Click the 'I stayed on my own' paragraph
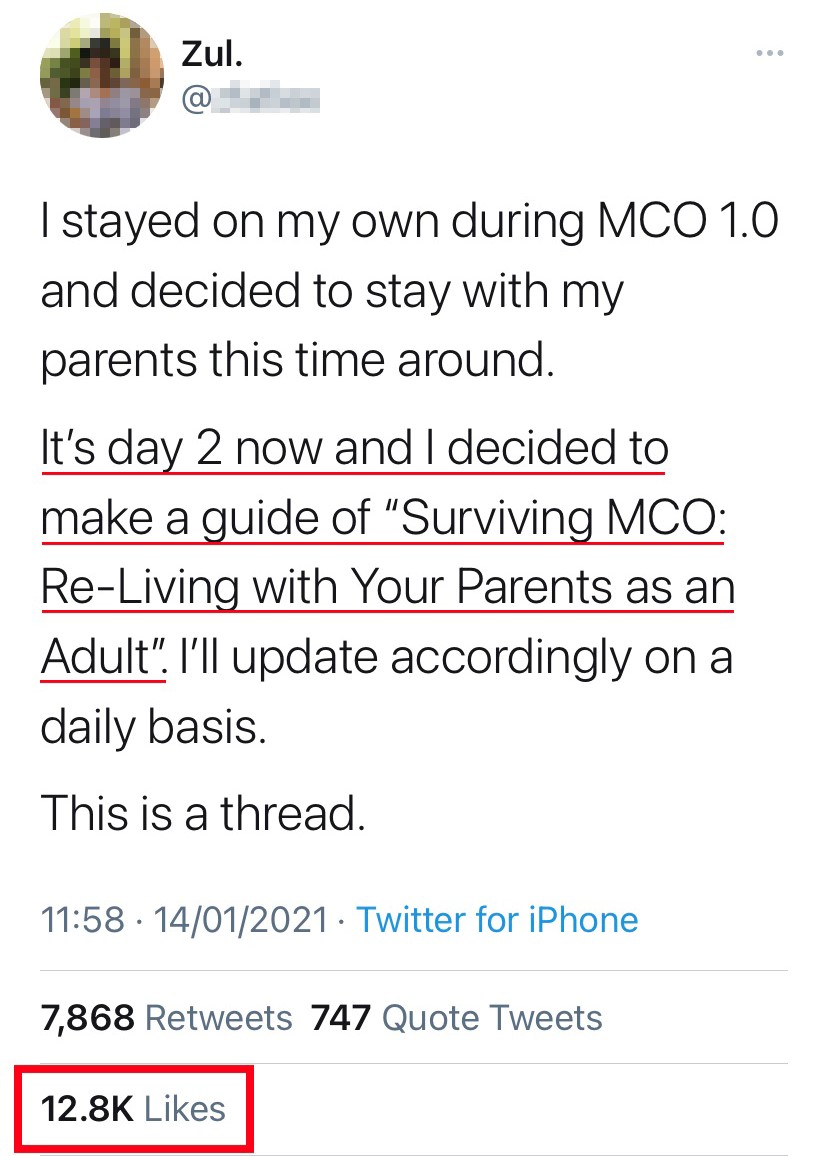Image resolution: width=828 pixels, height=1156 pixels. click(x=300, y=221)
